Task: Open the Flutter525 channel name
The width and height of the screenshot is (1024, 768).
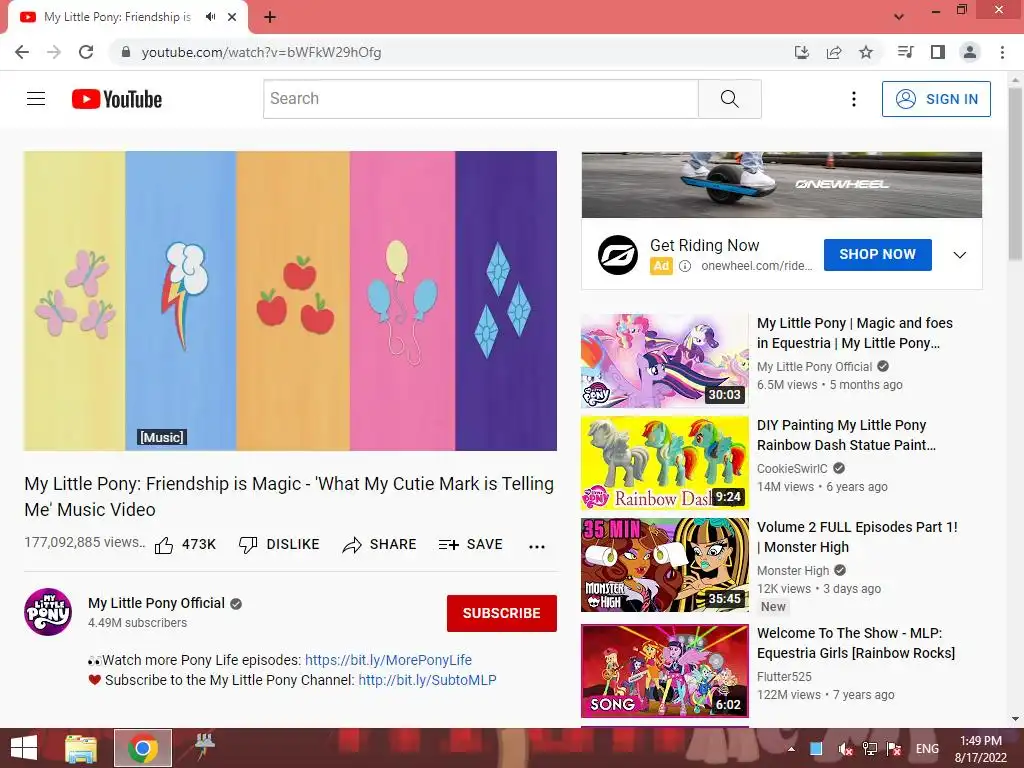Action: 784,677
